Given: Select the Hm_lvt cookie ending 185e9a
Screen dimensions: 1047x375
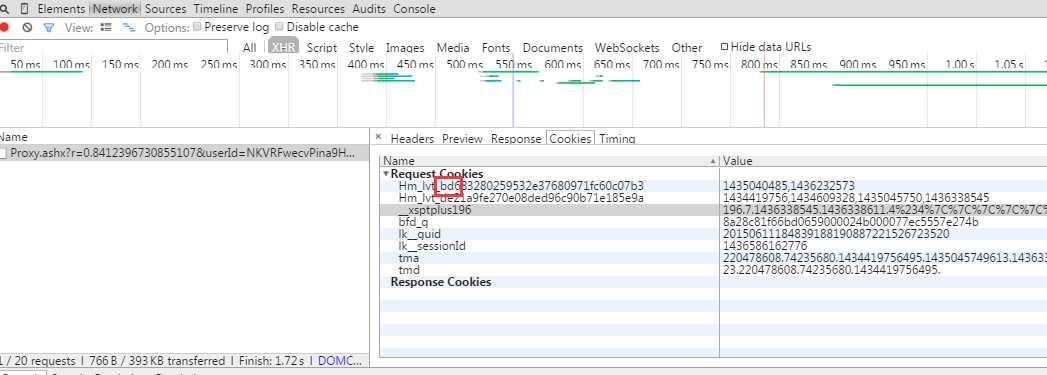Looking at the screenshot, I should pyautogui.click(x=713, y=198).
